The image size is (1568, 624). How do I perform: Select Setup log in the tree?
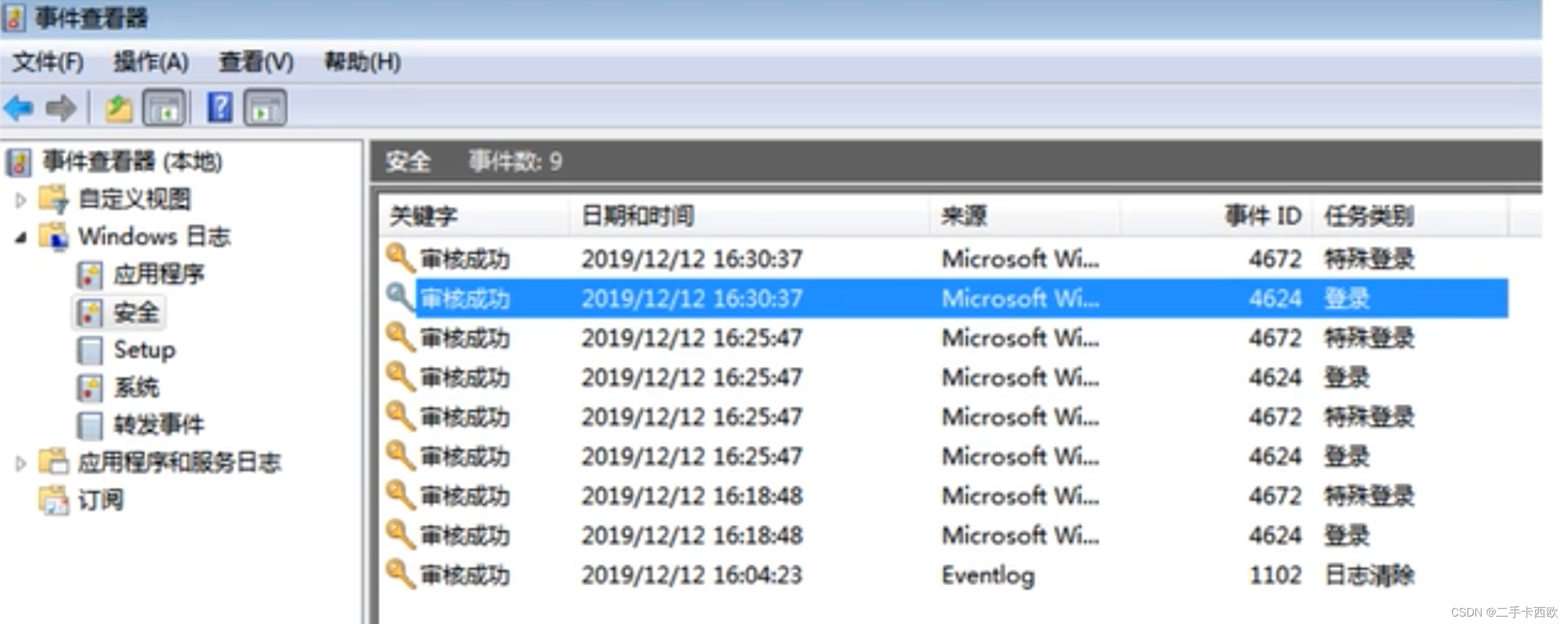[x=145, y=350]
